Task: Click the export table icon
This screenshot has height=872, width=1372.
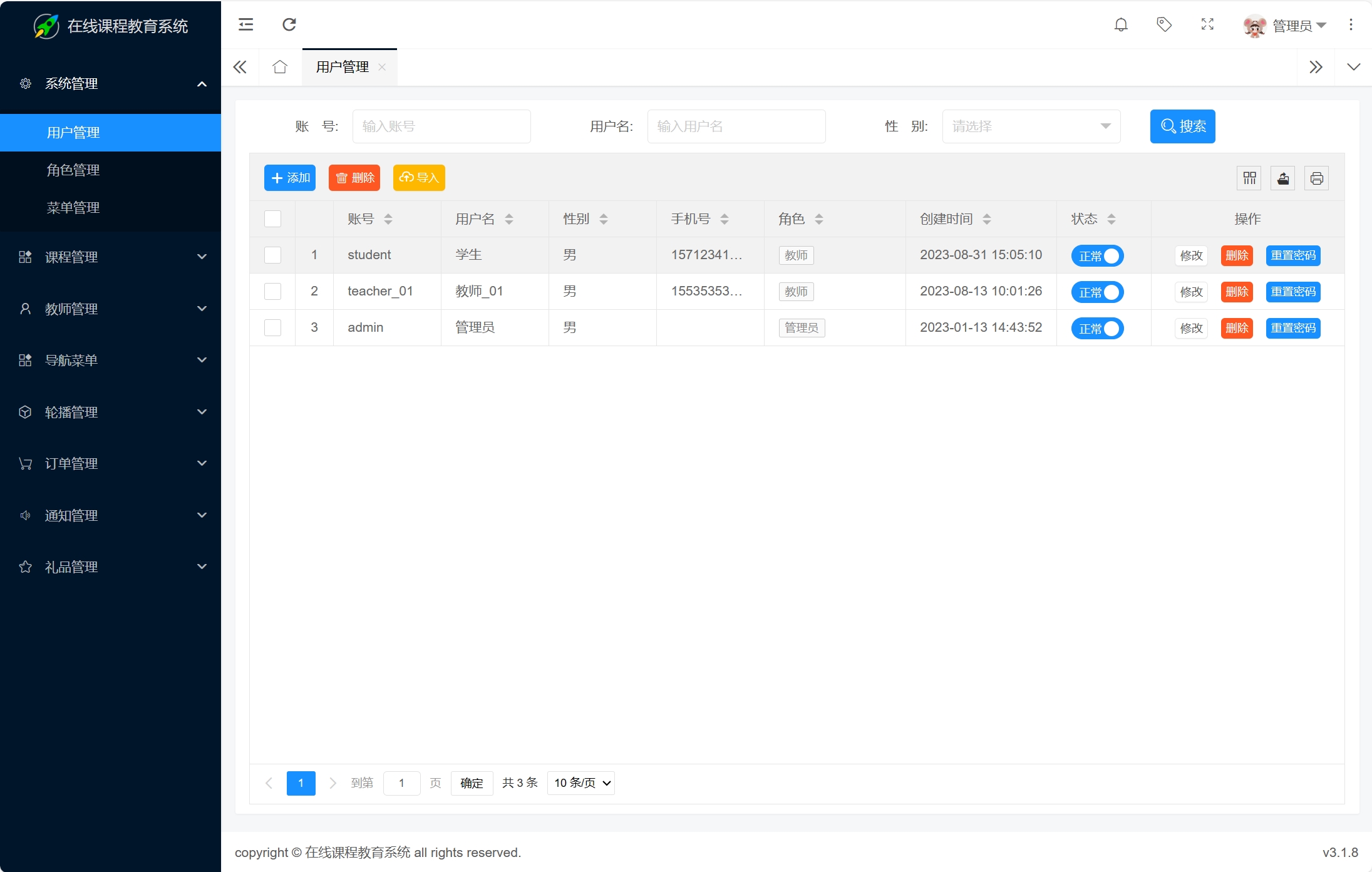Action: pos(1283,178)
